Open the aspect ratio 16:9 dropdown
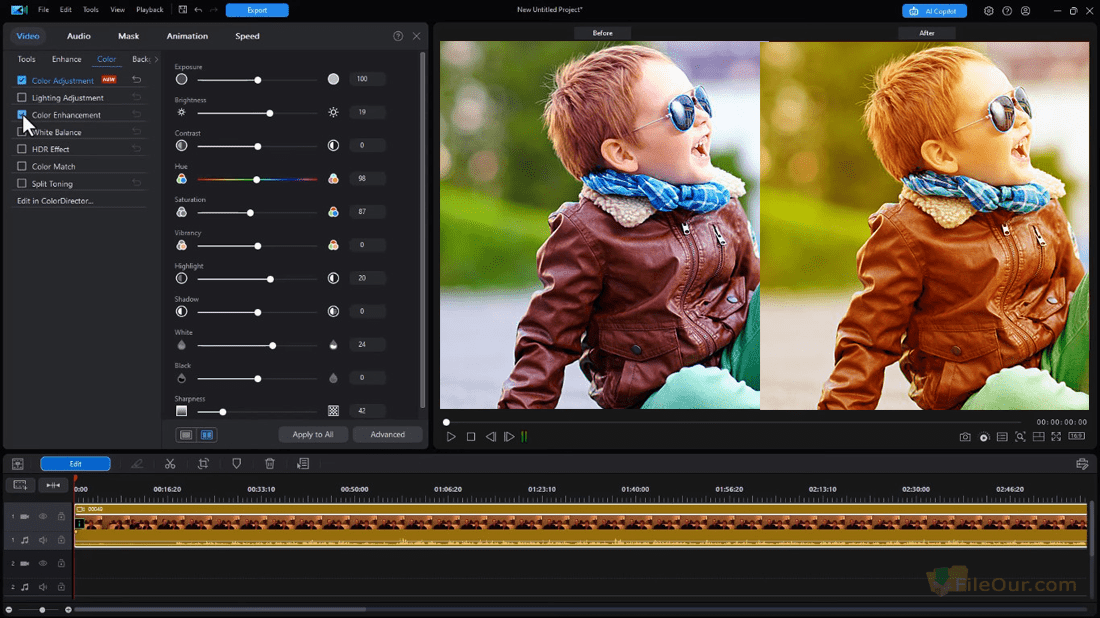 tap(1077, 436)
